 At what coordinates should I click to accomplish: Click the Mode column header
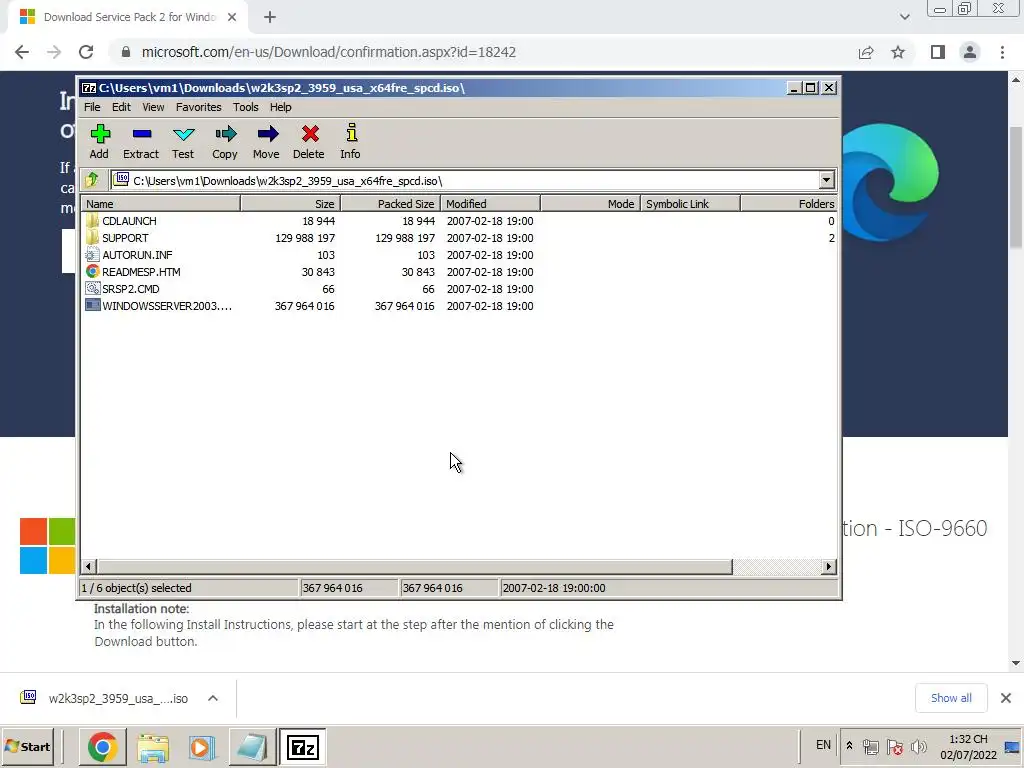pyautogui.click(x=590, y=204)
